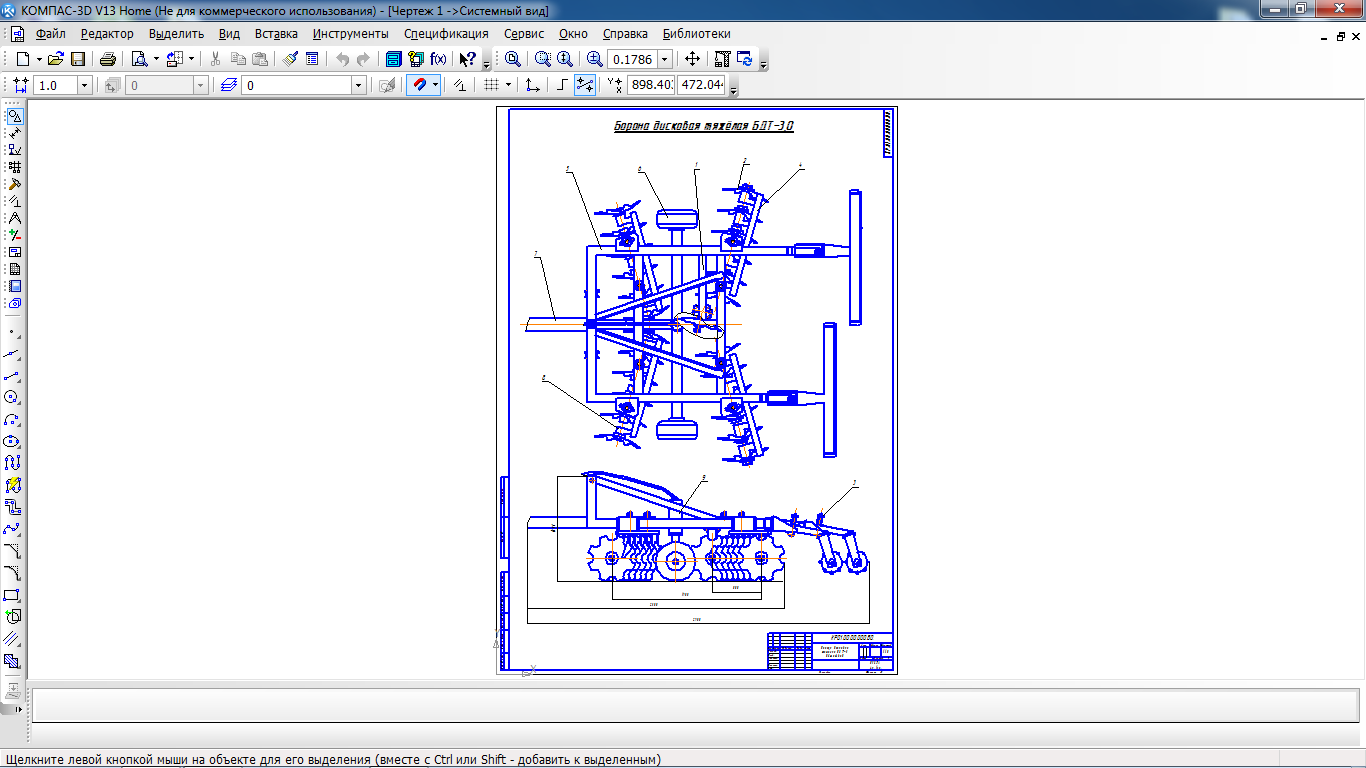Click the Y coordinate field 472.04
Screen dimensions: 1366x768
[701, 85]
